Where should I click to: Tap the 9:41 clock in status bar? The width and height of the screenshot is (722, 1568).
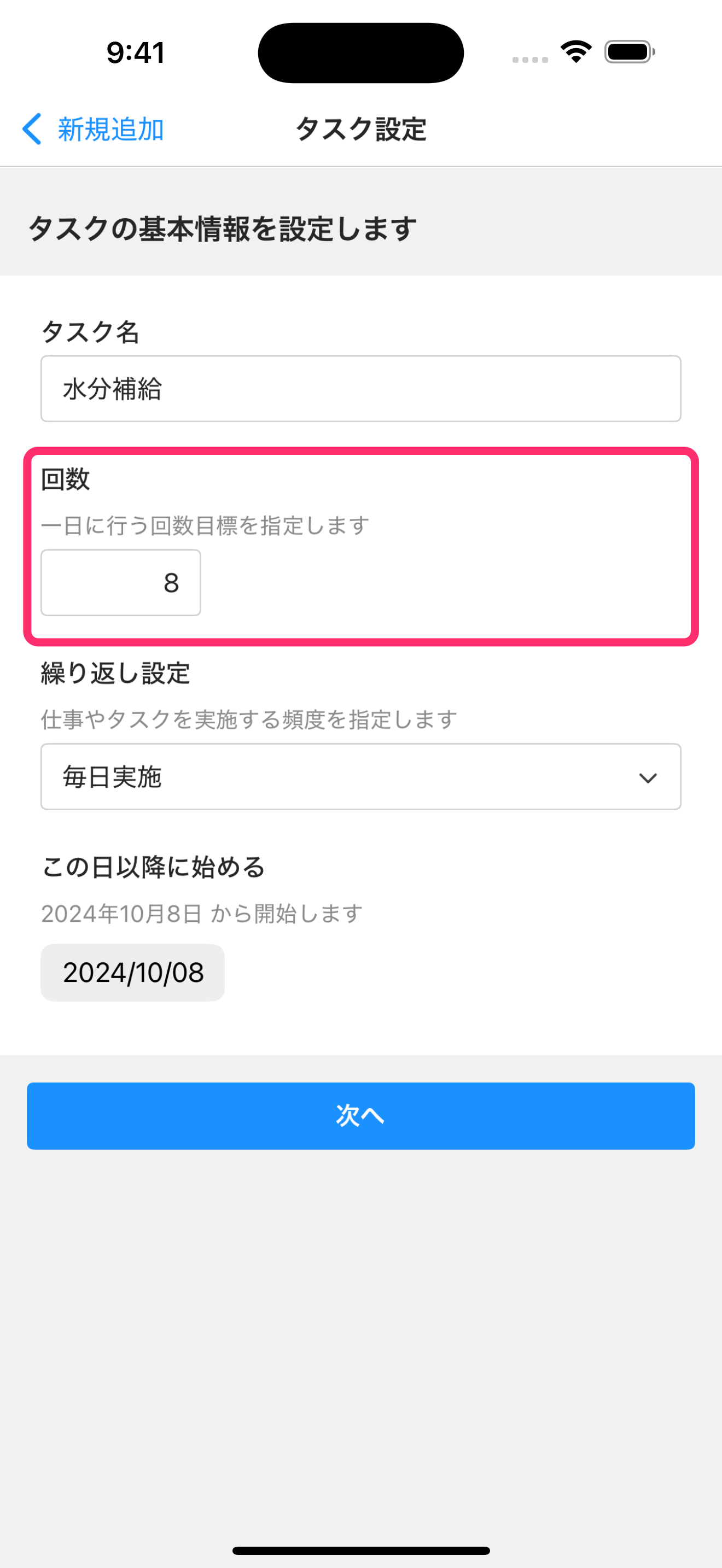pyautogui.click(x=135, y=53)
